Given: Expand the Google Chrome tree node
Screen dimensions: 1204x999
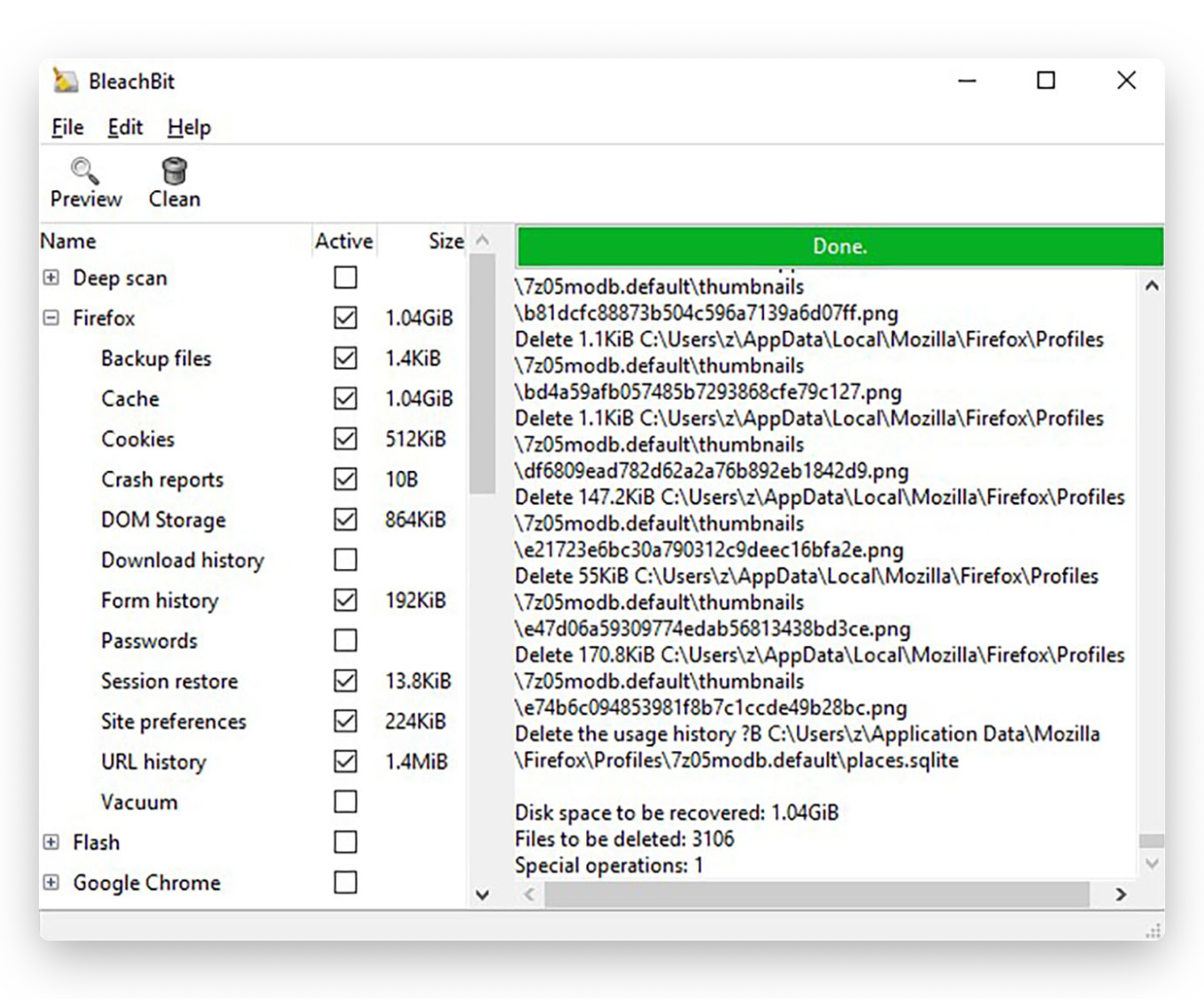Looking at the screenshot, I should (x=51, y=882).
